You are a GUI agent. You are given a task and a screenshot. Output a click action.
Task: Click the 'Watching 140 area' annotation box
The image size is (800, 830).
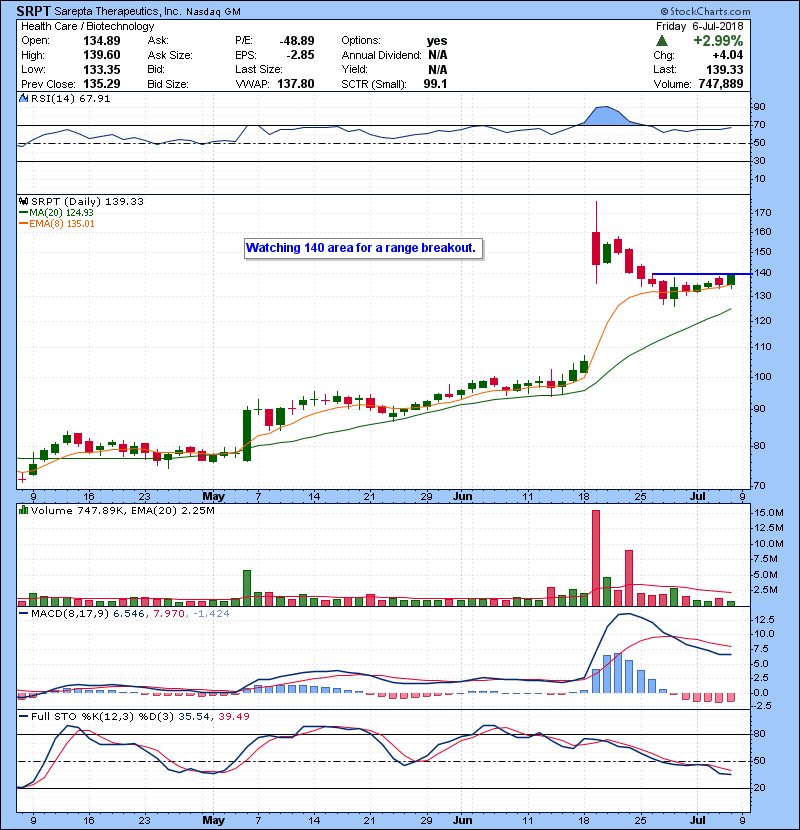[364, 248]
